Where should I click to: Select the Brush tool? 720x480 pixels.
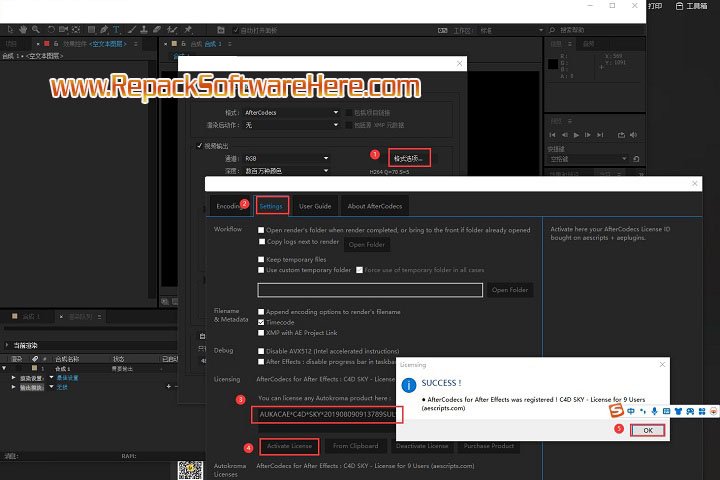[132, 30]
